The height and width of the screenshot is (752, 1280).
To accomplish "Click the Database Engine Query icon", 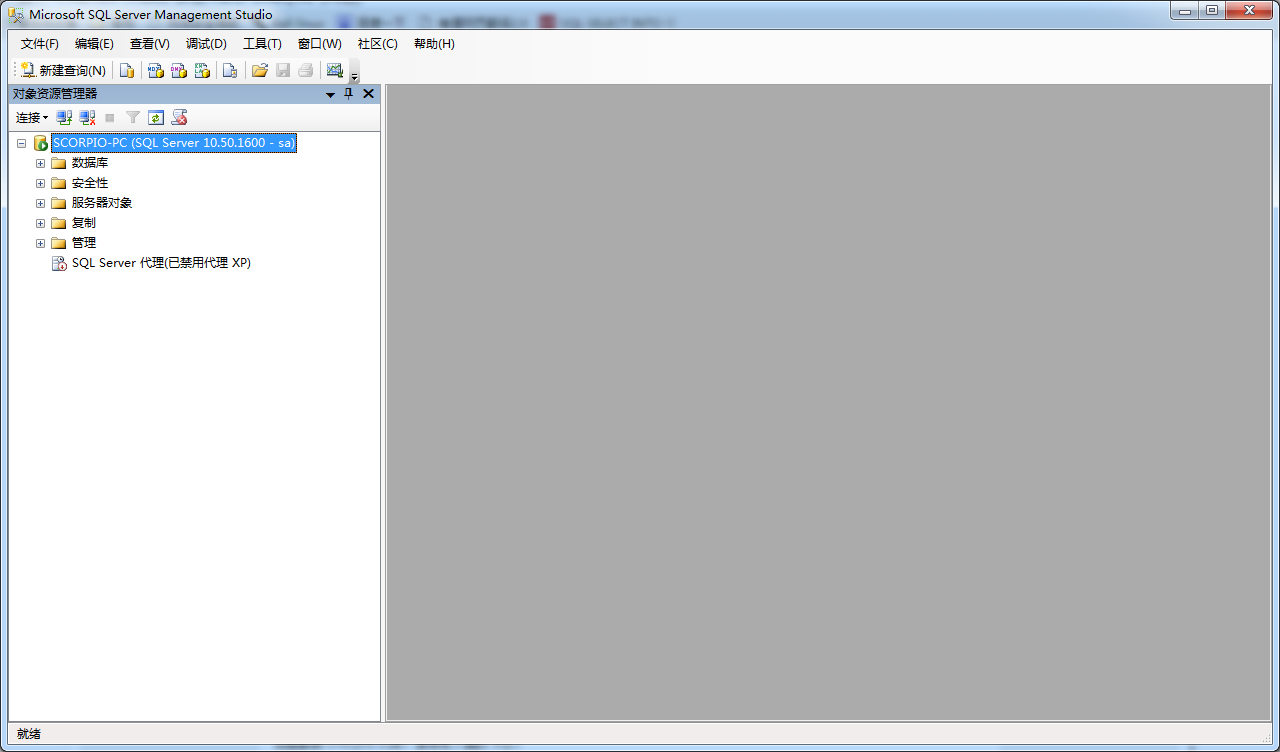I will [x=127, y=71].
